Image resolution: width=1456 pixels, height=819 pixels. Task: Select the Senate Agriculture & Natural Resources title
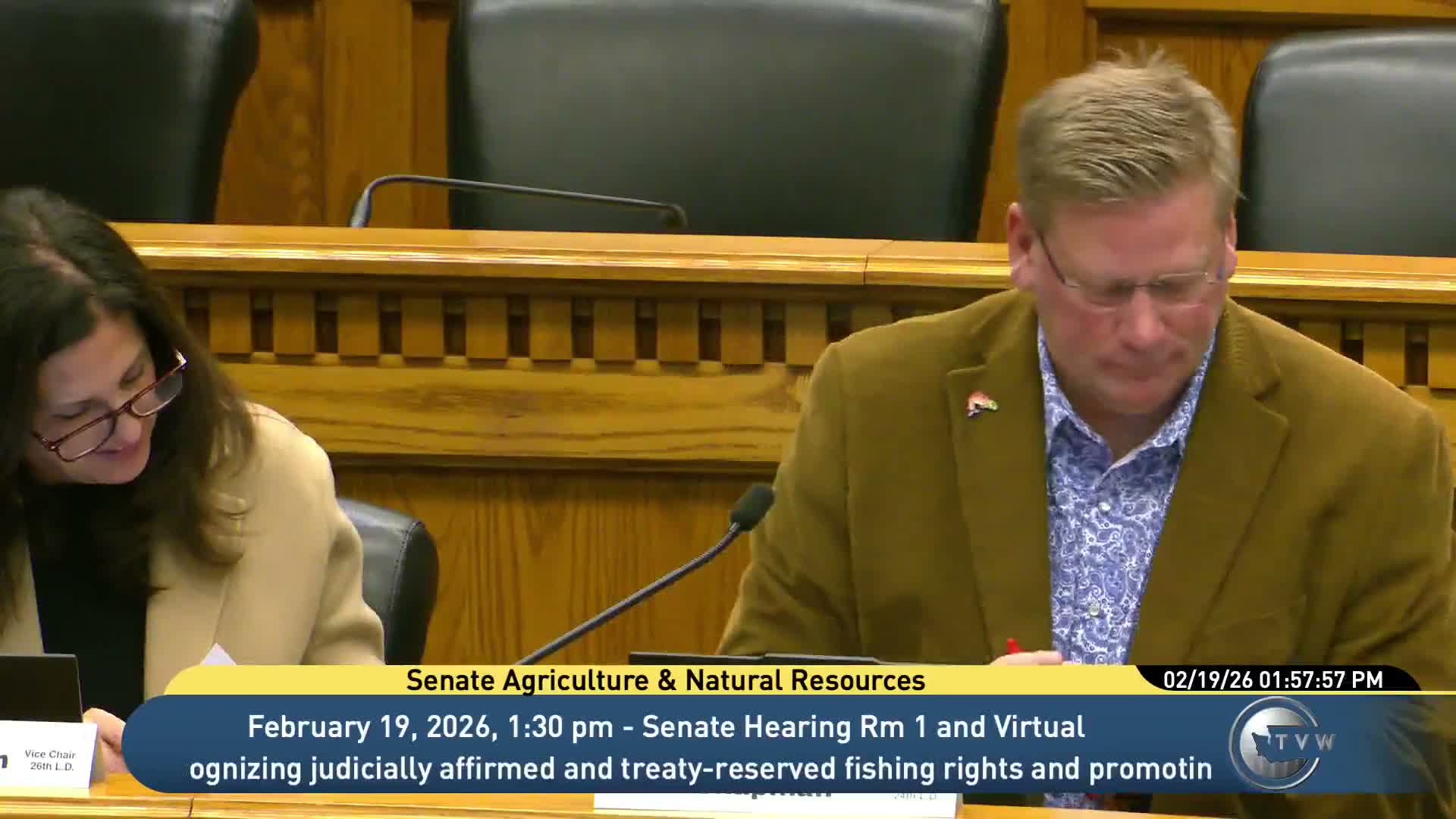tap(665, 680)
